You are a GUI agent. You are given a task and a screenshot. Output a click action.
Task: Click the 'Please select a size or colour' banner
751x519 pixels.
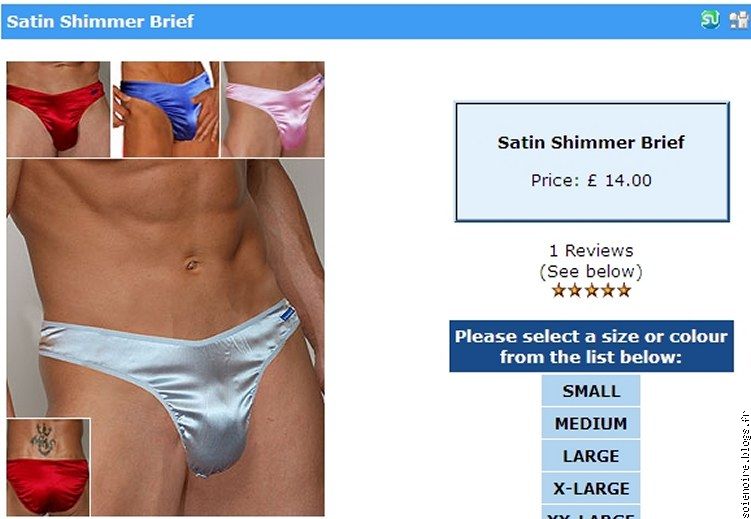[591, 346]
